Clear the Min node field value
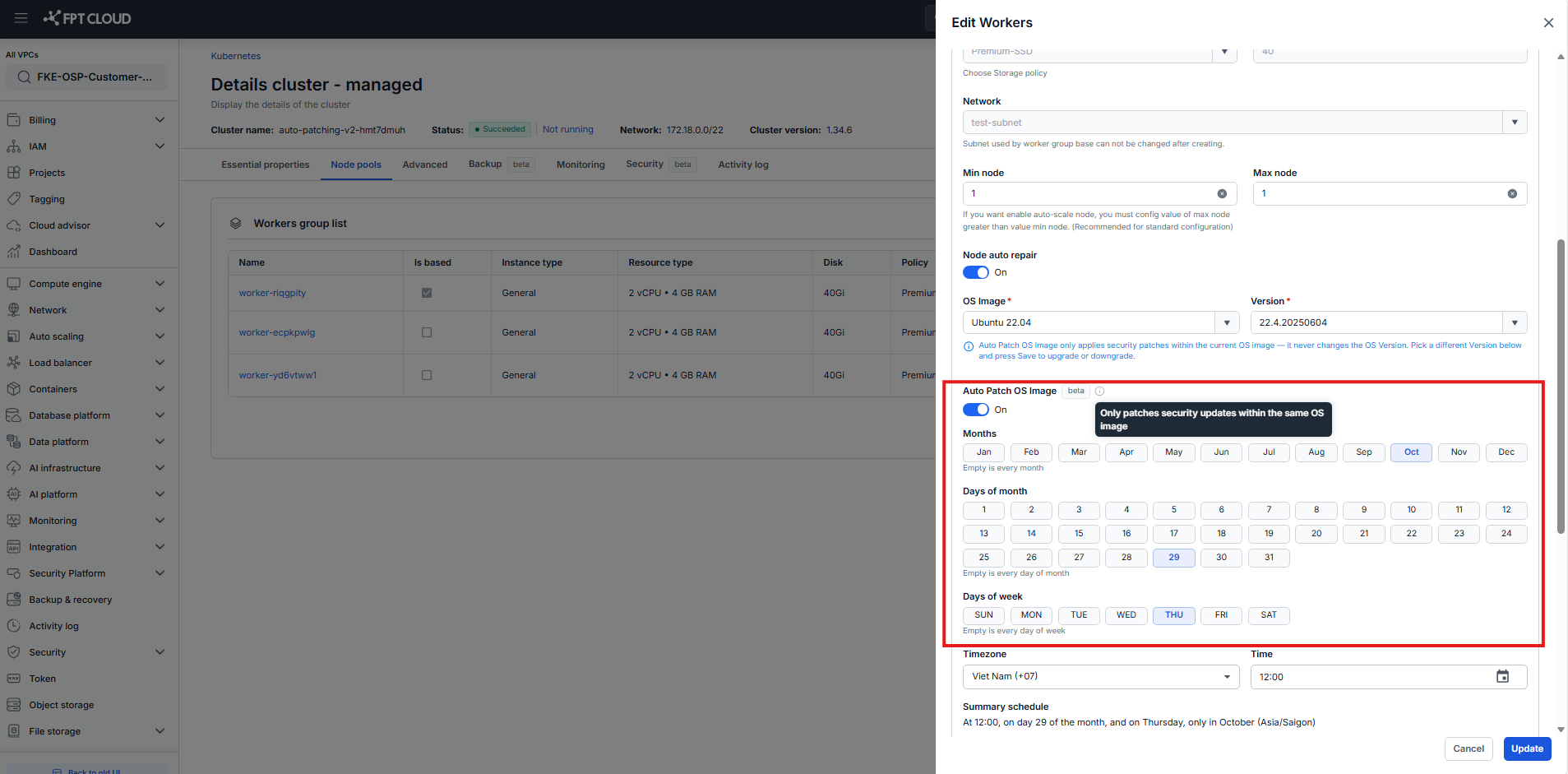Viewport: 1568px width, 774px height. pyautogui.click(x=1222, y=194)
